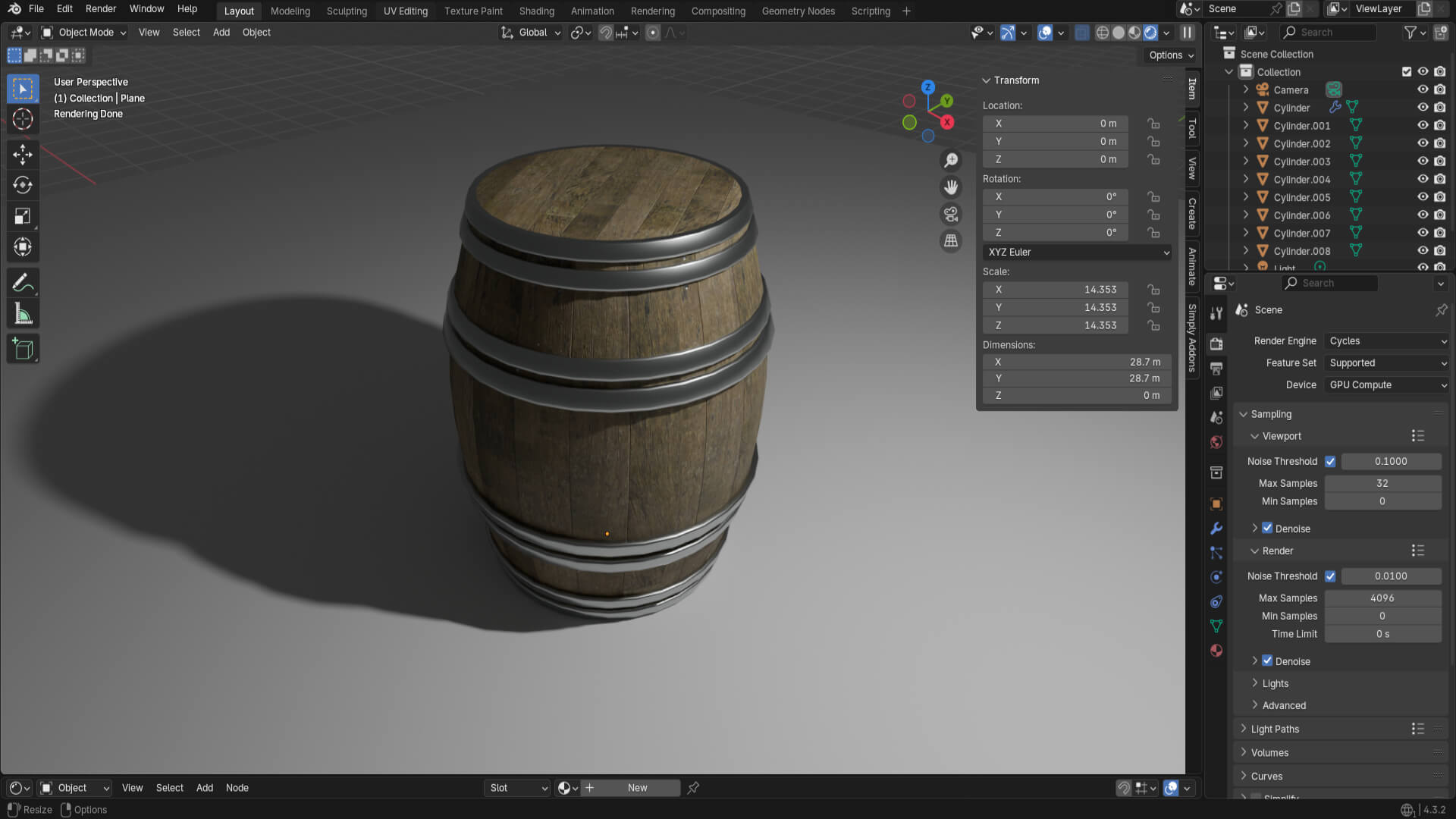
Task: Uncheck the Render Denoise checkbox
Action: point(1267,661)
